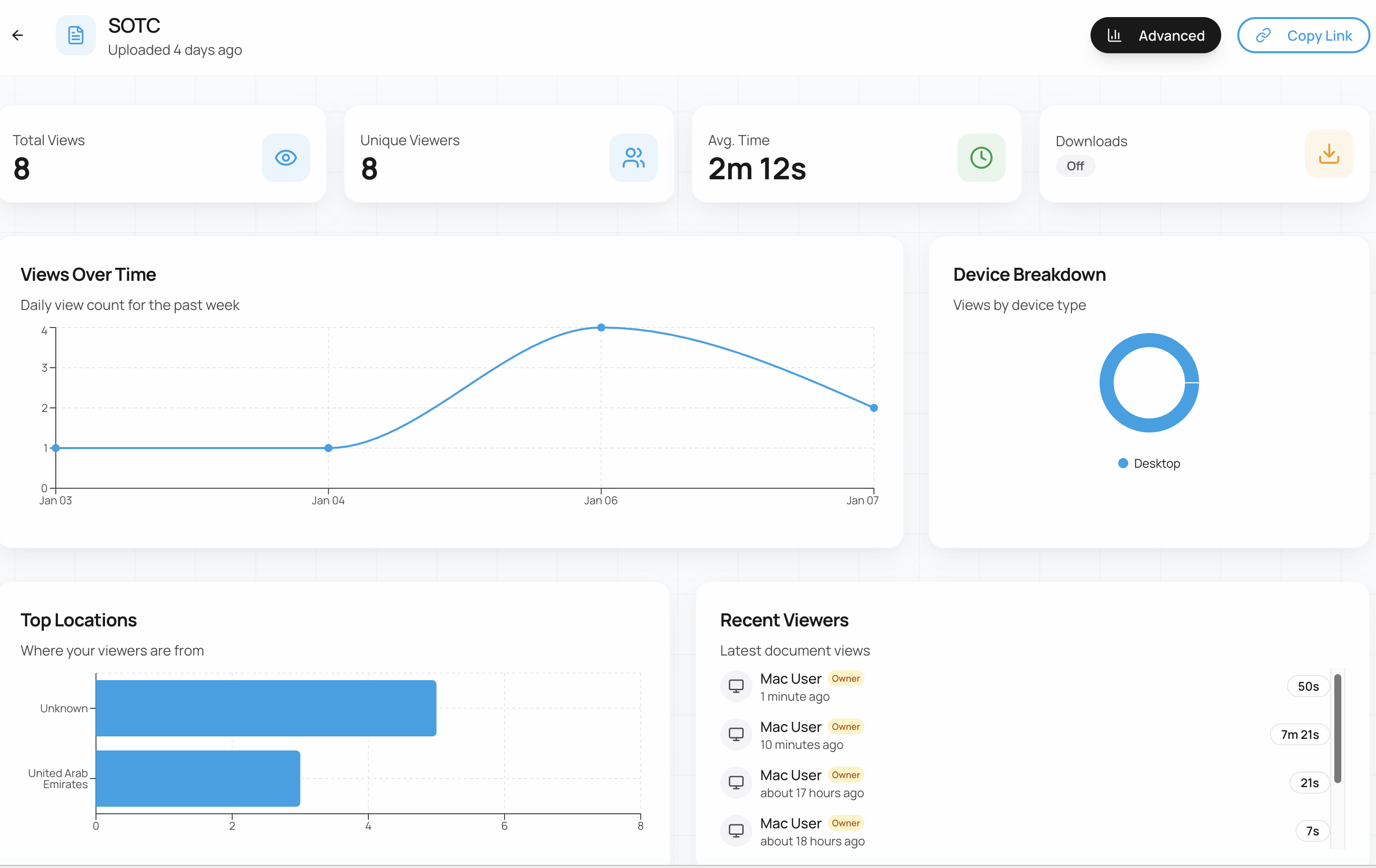The image size is (1376, 868).
Task: Click the 7m 21s duration pill
Action: coord(1300,734)
